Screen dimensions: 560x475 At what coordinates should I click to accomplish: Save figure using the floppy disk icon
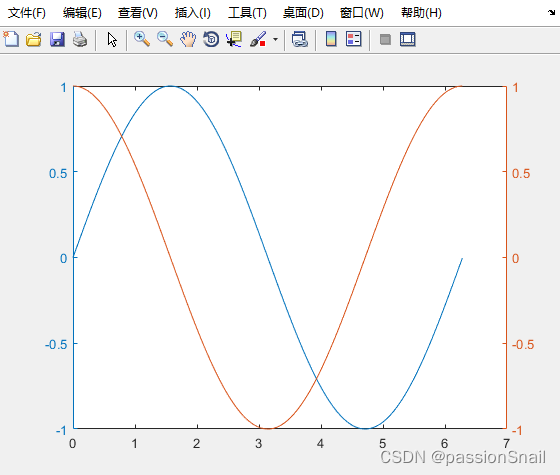tap(57, 39)
